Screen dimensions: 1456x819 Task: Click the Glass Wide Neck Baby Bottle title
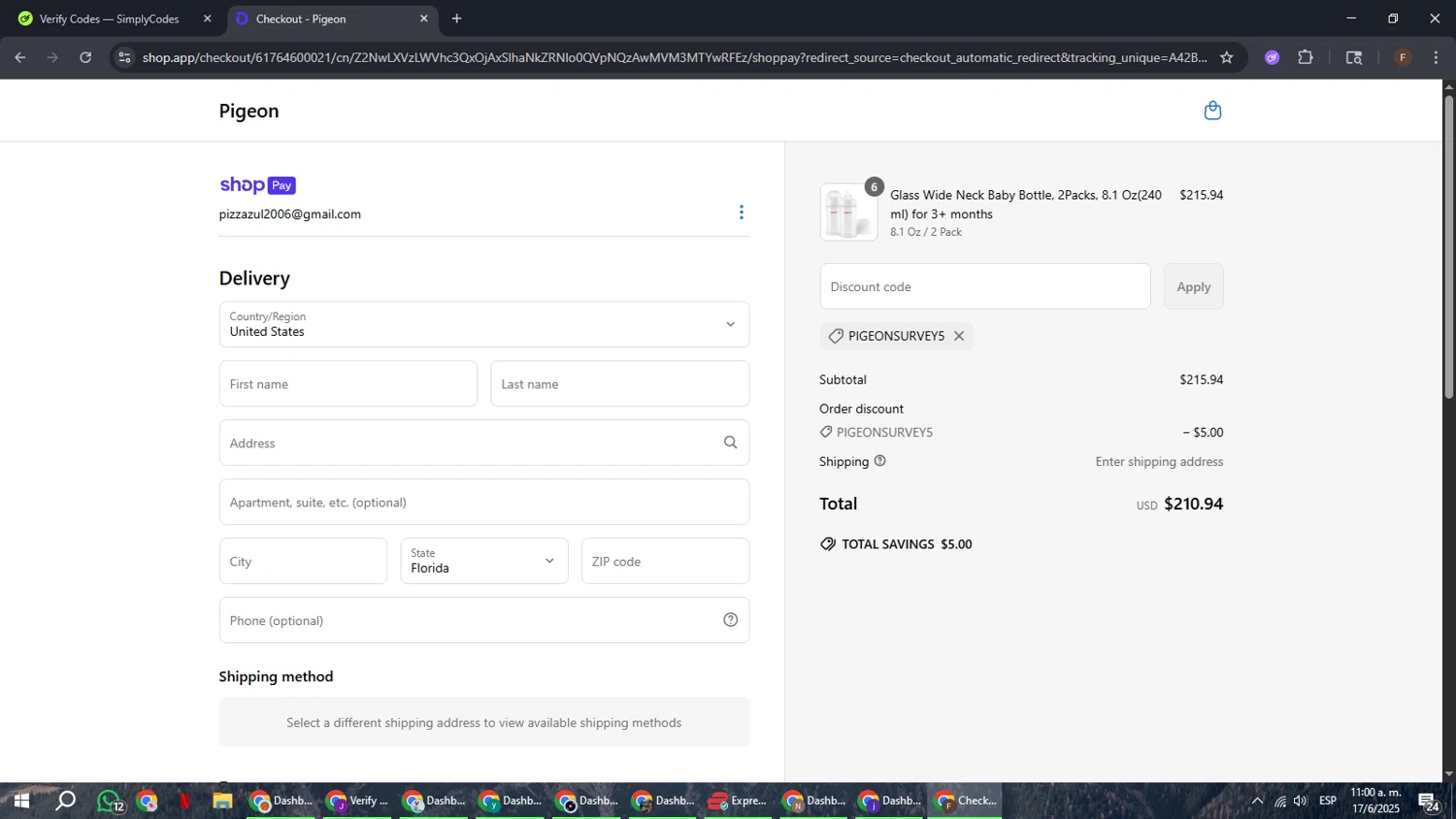(x=1026, y=204)
